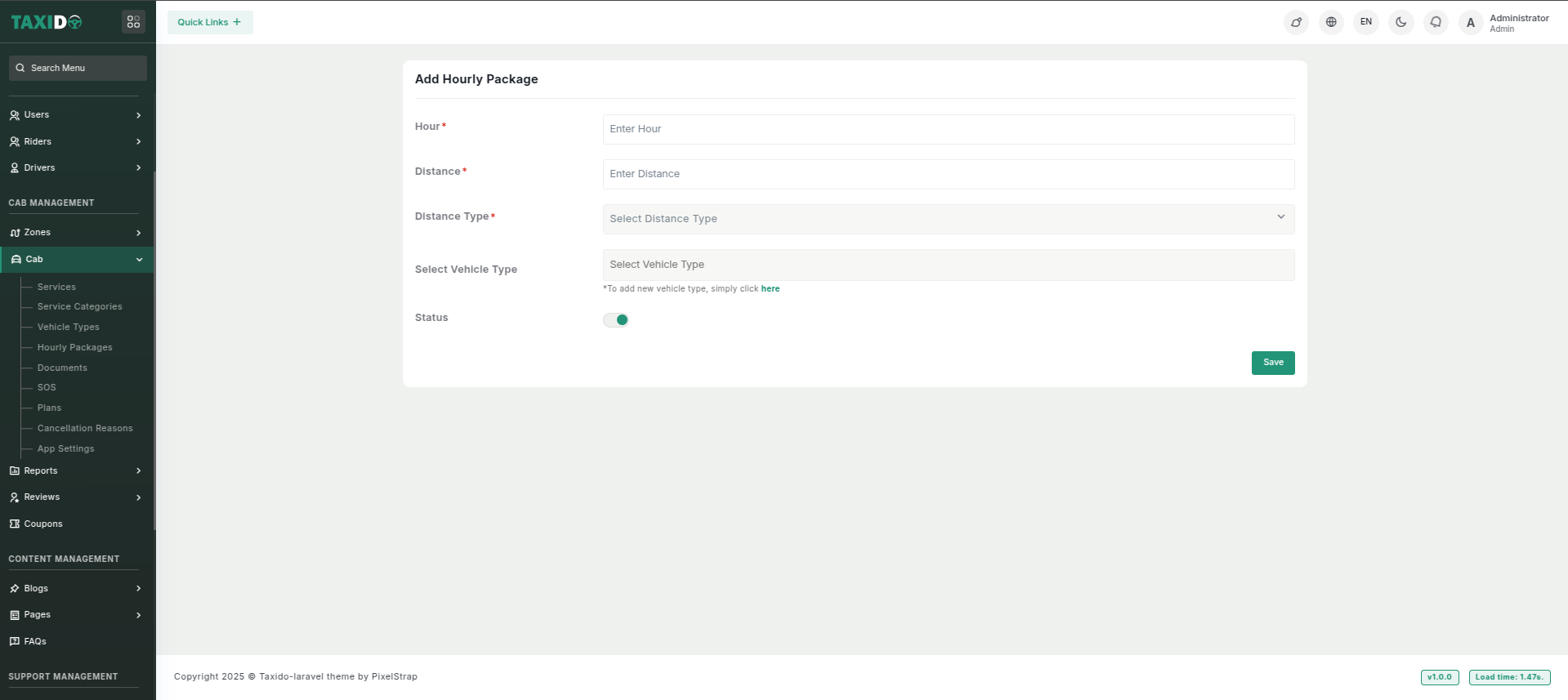
Task: Click the sidebar grid toggle icon
Action: point(133,22)
